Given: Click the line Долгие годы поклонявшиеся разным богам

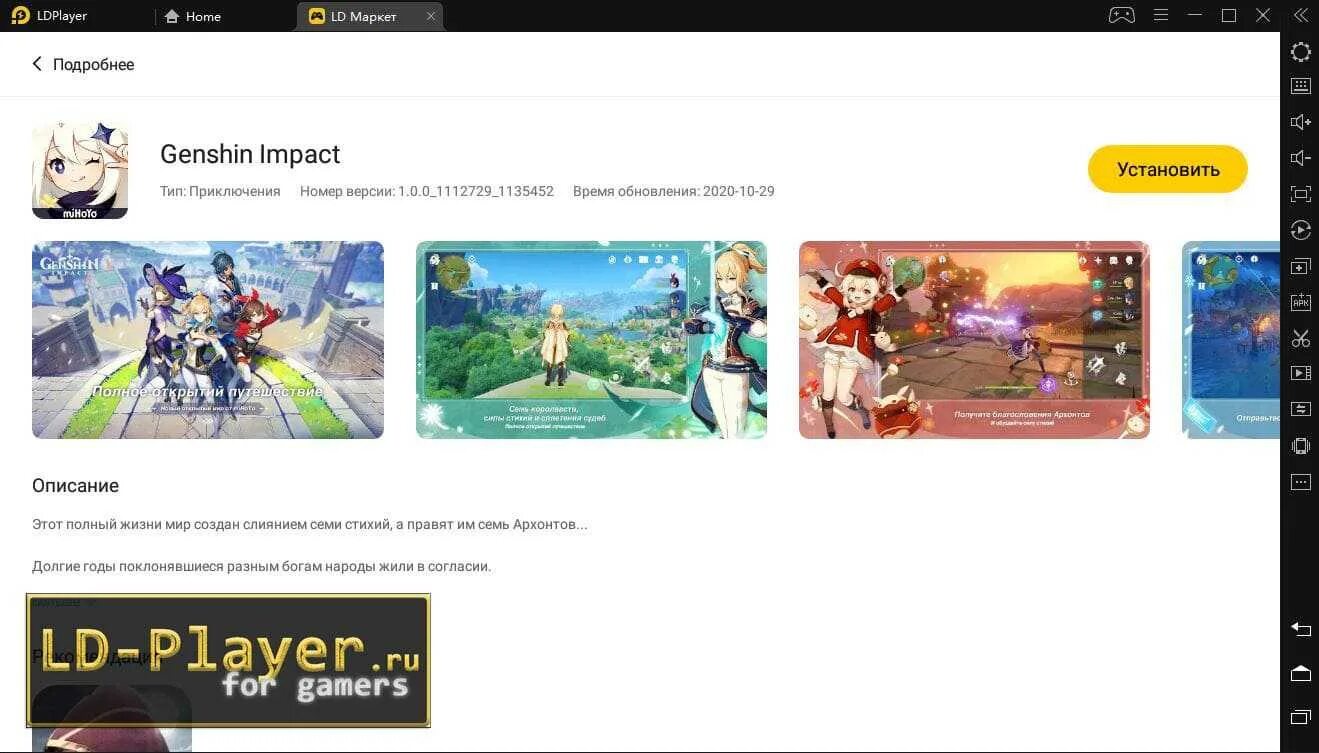Looking at the screenshot, I should click(x=262, y=566).
